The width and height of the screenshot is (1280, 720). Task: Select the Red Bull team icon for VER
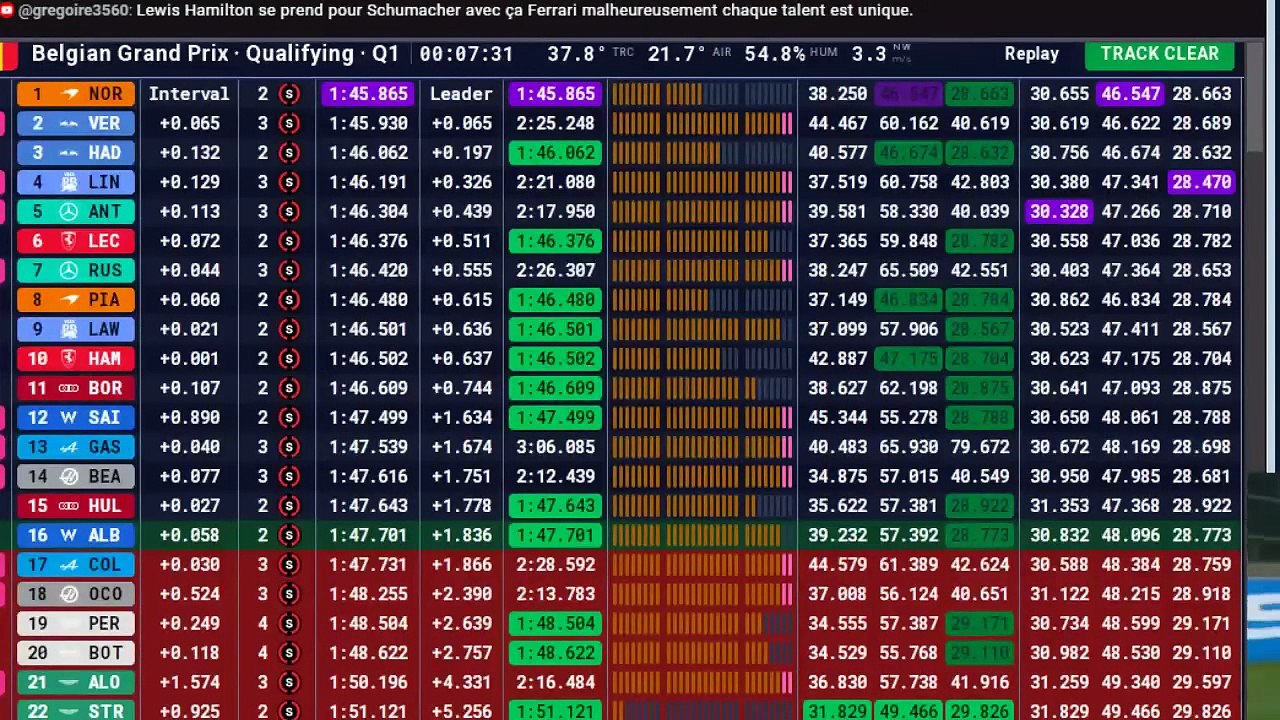point(70,123)
